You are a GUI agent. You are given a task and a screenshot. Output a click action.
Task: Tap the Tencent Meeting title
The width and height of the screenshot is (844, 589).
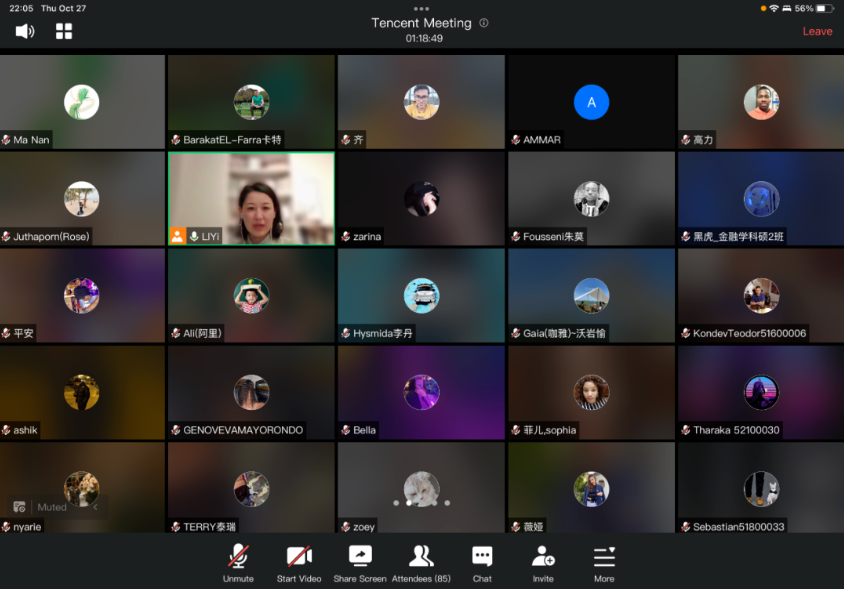point(421,23)
